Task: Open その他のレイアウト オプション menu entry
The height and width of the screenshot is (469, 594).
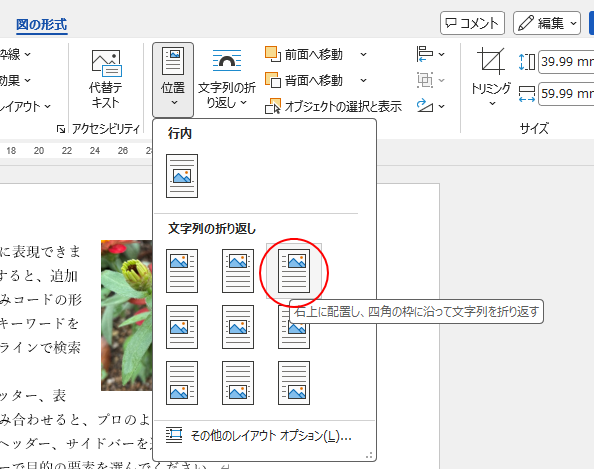Action: [x=259, y=436]
